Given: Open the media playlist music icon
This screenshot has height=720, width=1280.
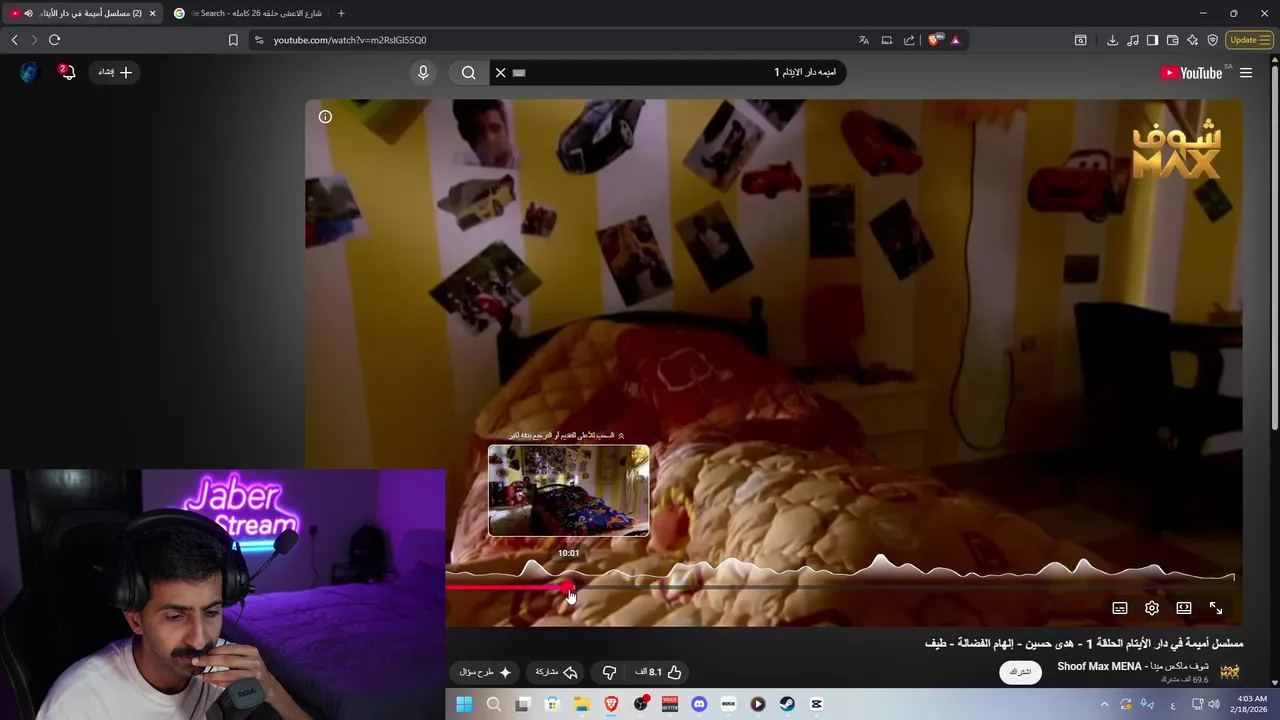Looking at the screenshot, I should click(x=1132, y=40).
